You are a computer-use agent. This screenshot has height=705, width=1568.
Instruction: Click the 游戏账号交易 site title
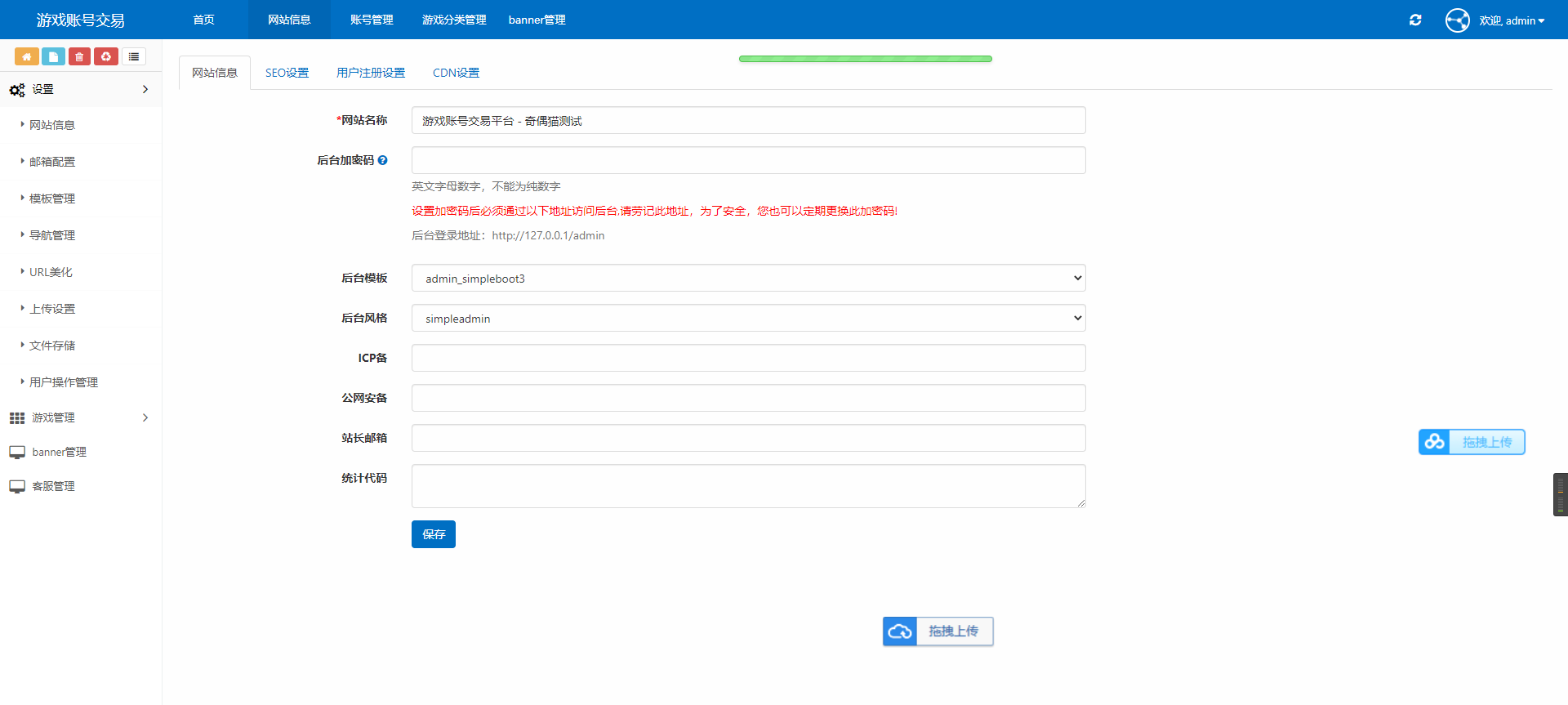click(81, 20)
